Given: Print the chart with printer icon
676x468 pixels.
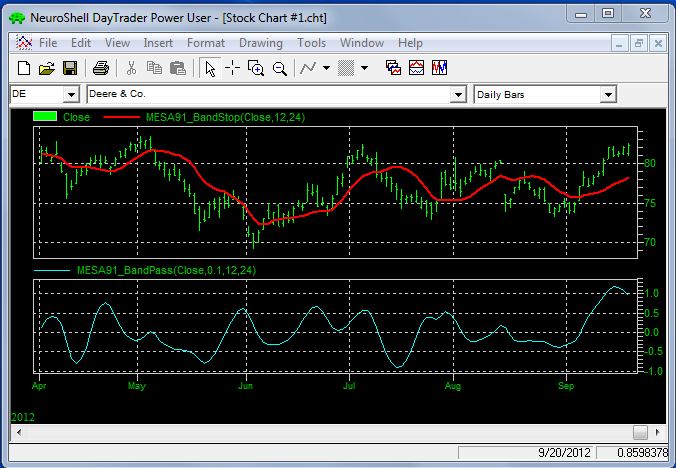Looking at the screenshot, I should [x=101, y=68].
